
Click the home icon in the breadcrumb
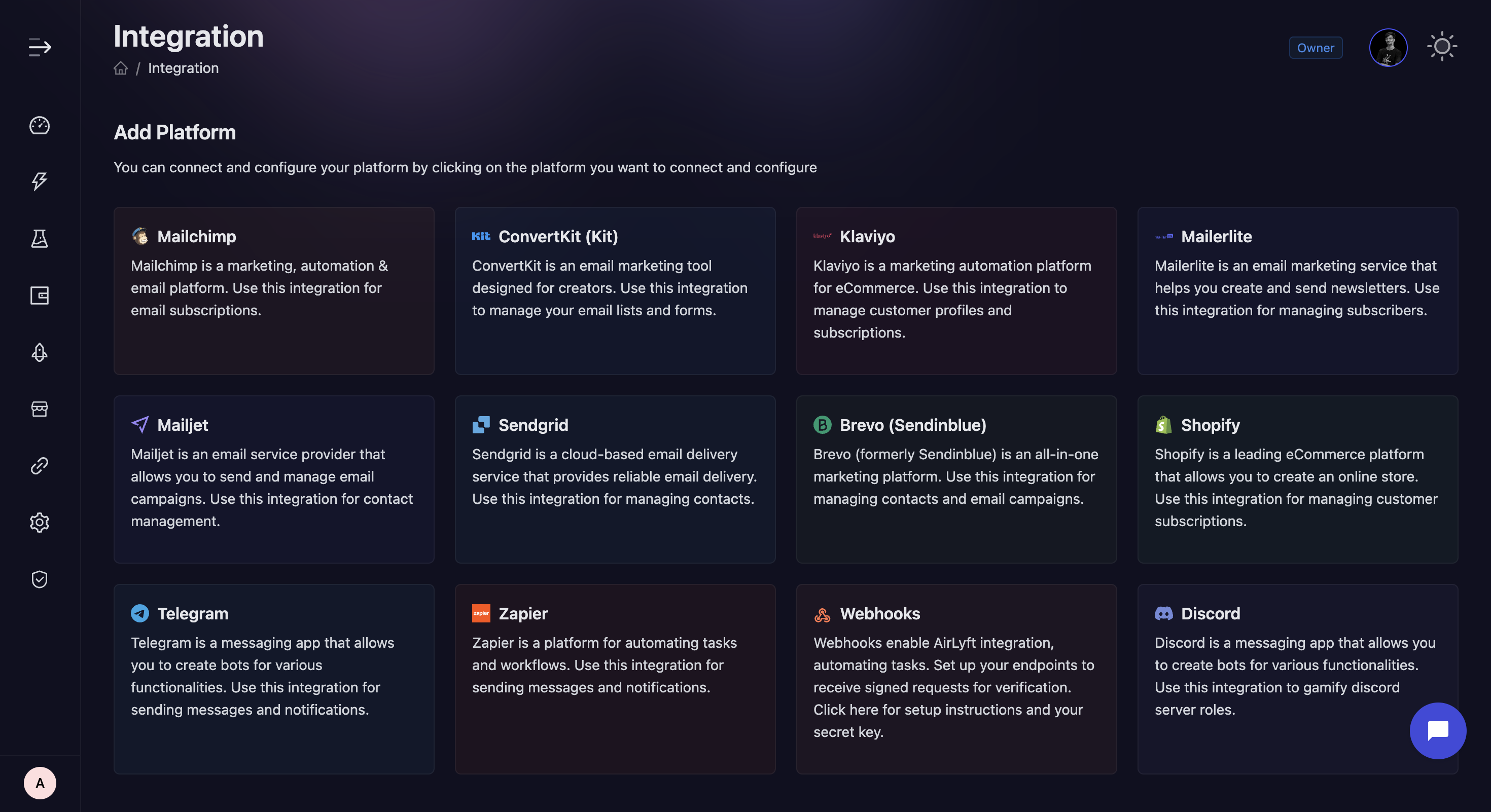(120, 68)
